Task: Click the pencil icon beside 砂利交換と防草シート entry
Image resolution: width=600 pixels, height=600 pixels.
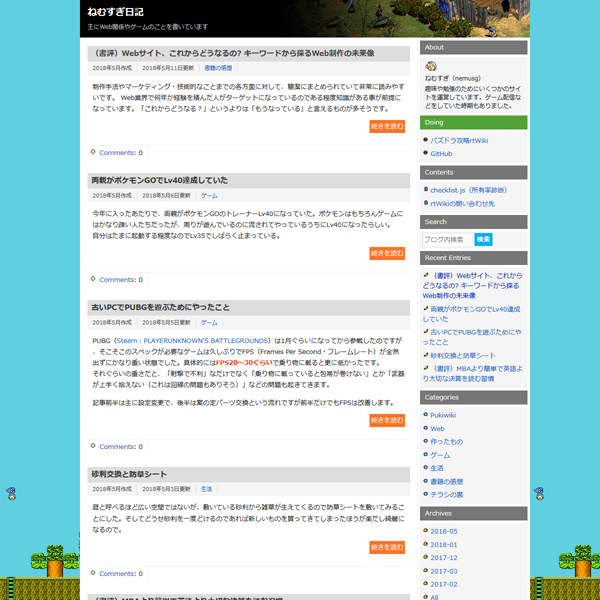Action: click(425, 355)
